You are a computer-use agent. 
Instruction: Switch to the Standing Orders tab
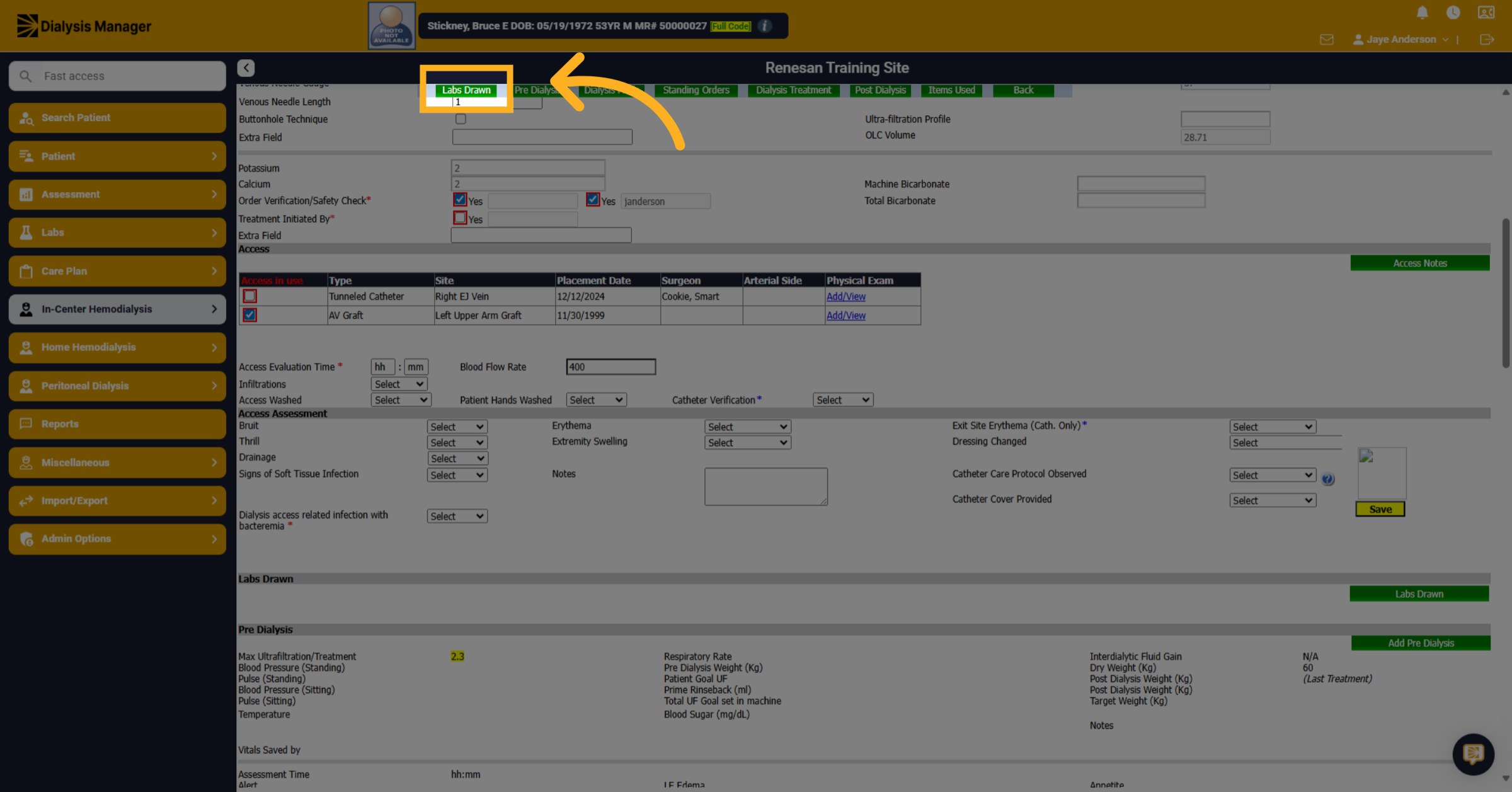tap(696, 90)
